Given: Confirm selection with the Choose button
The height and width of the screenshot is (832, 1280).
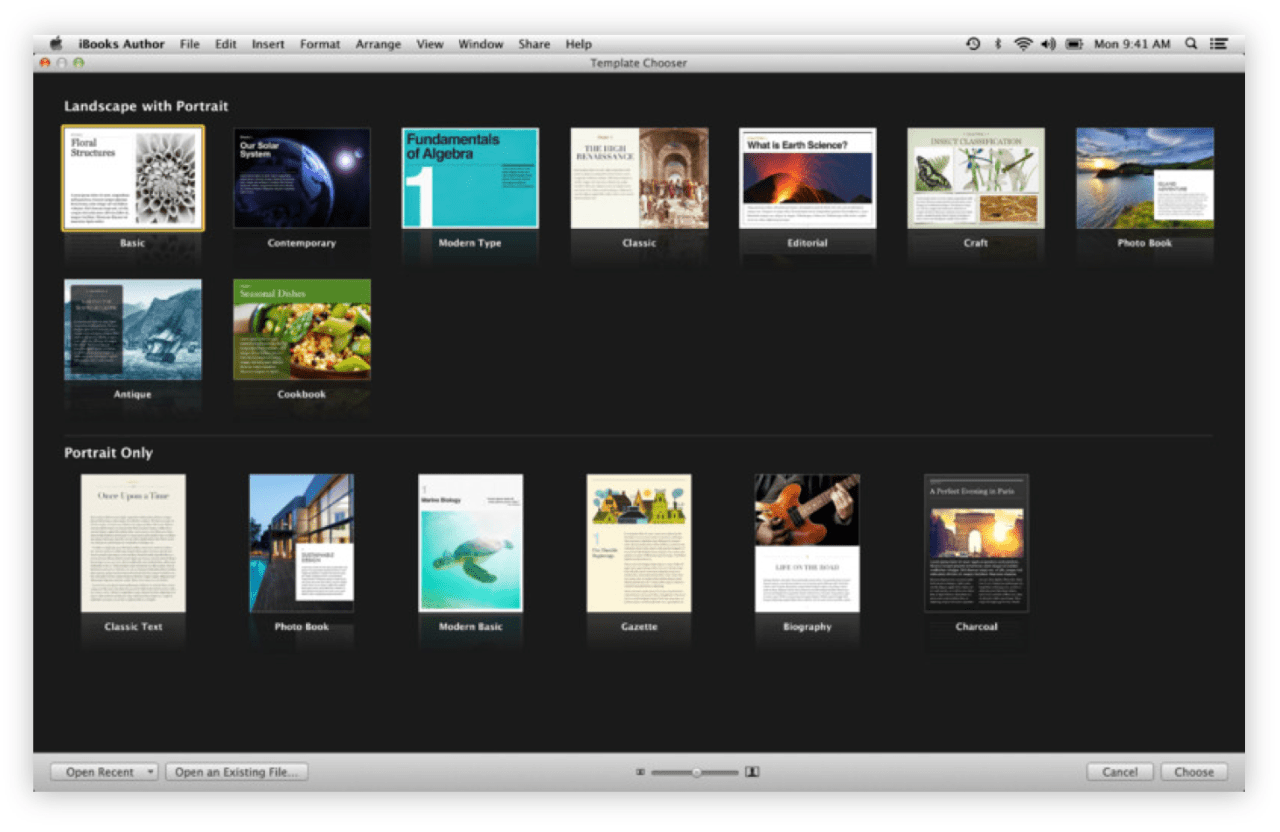Looking at the screenshot, I should click(x=1194, y=771).
